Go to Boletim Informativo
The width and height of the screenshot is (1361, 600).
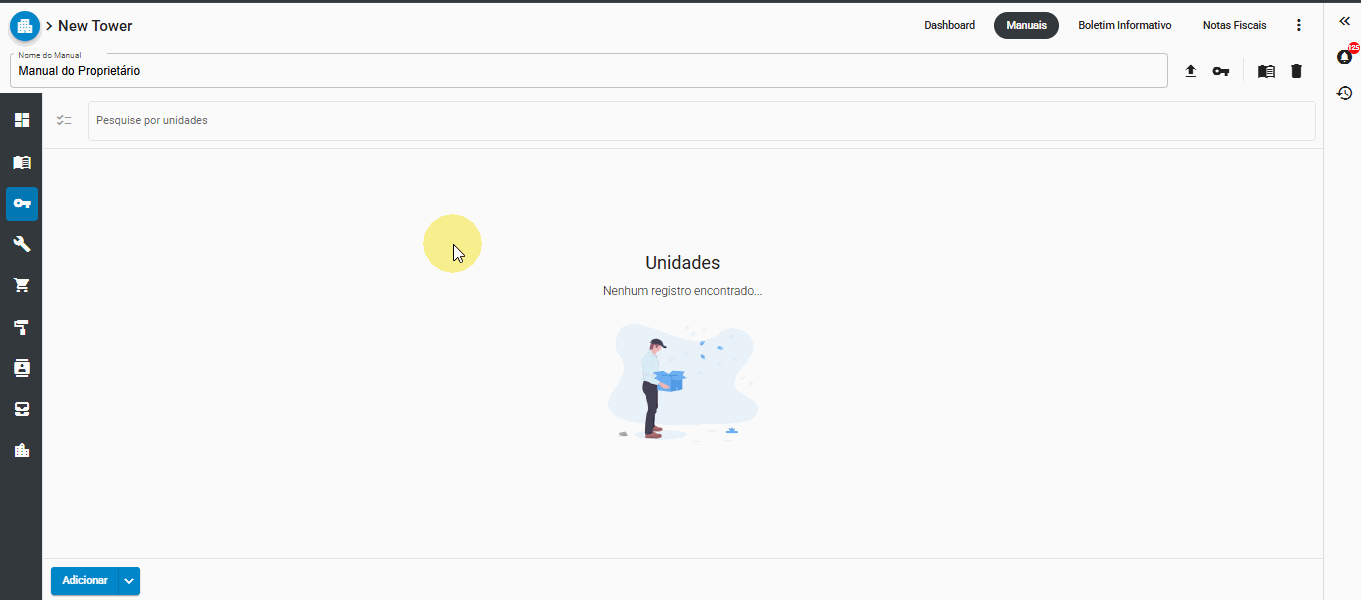pos(1124,25)
